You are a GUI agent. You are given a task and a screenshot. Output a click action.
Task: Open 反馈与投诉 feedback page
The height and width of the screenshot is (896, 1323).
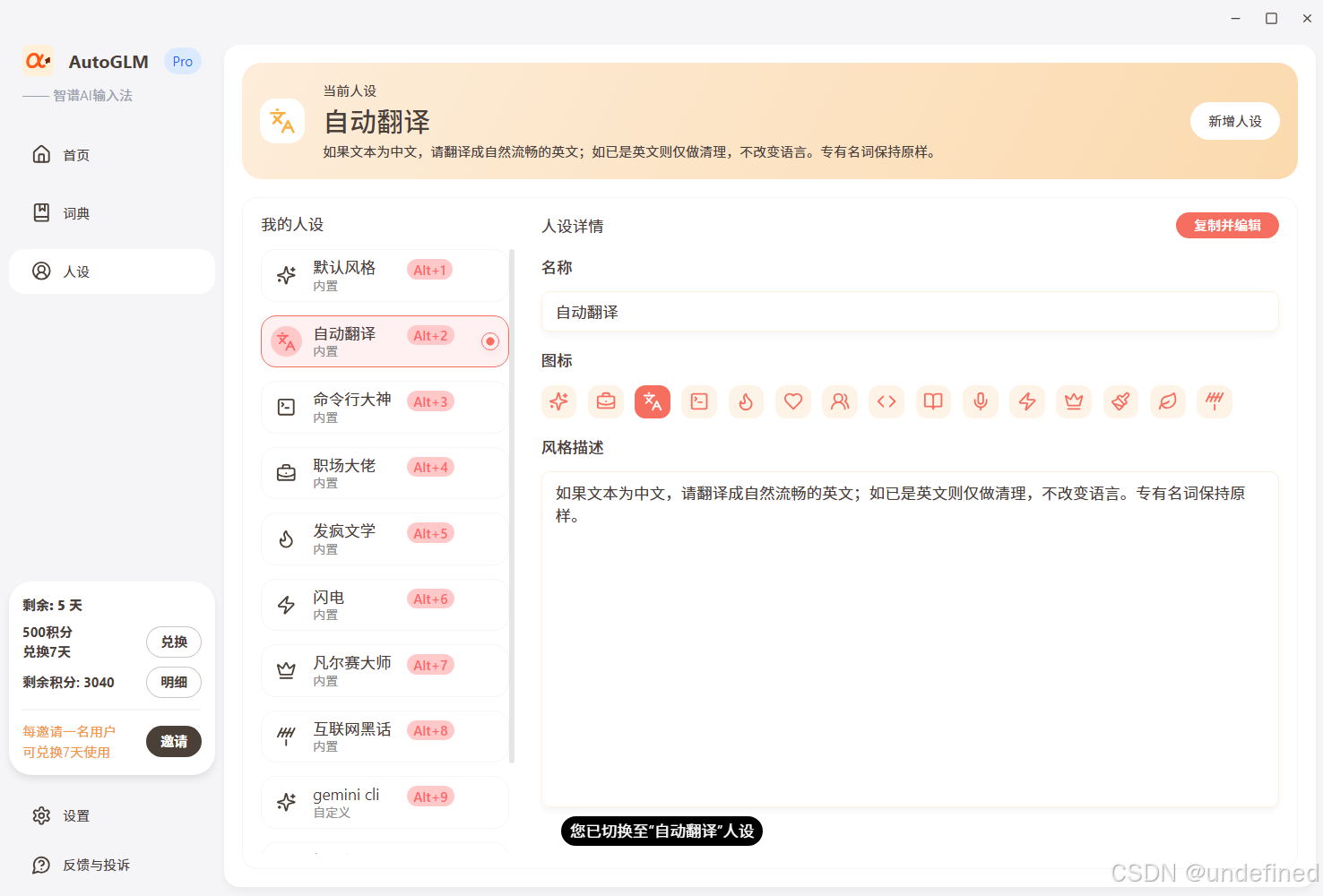(x=112, y=865)
